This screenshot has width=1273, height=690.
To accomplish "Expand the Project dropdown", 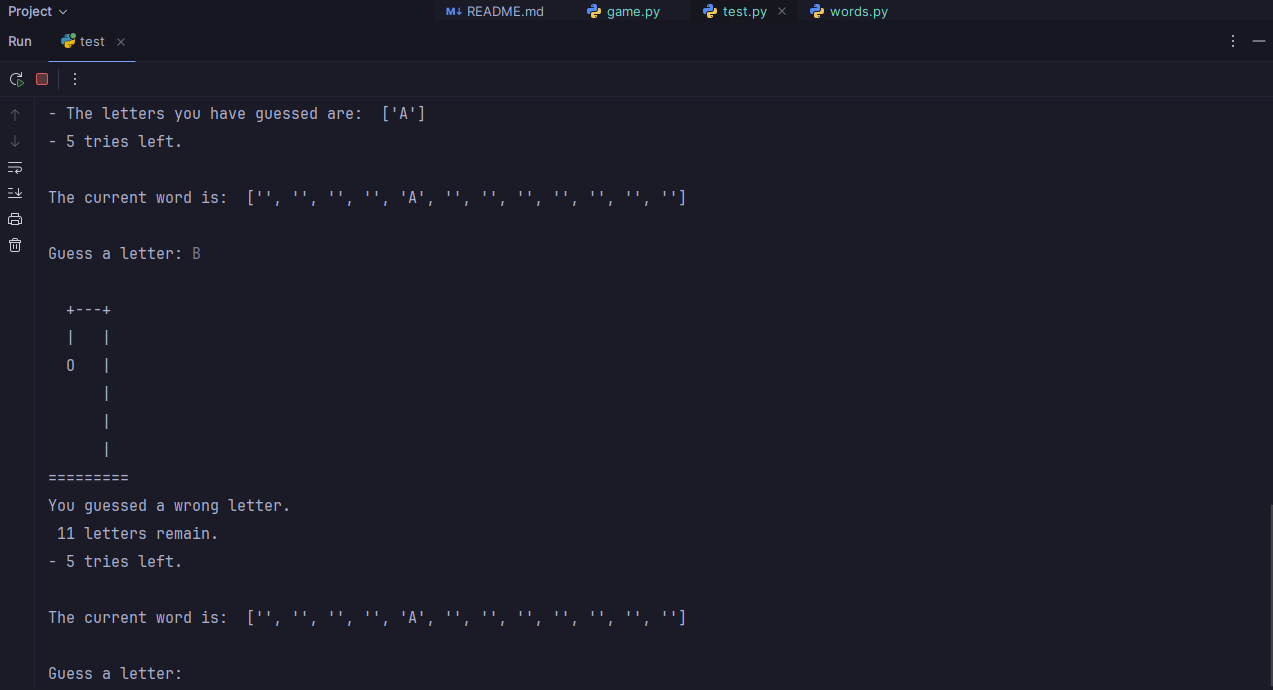I will (38, 11).
